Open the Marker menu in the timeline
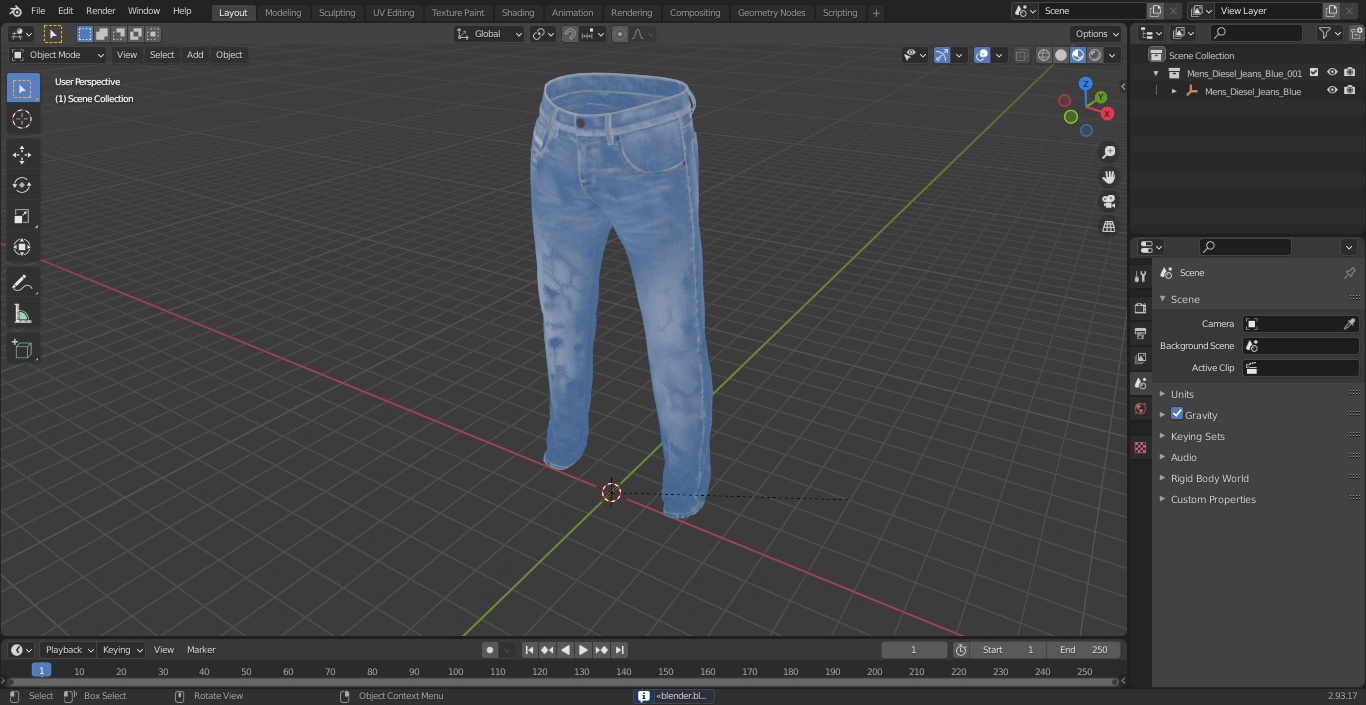Screen dimensions: 1366x705 pos(201,650)
